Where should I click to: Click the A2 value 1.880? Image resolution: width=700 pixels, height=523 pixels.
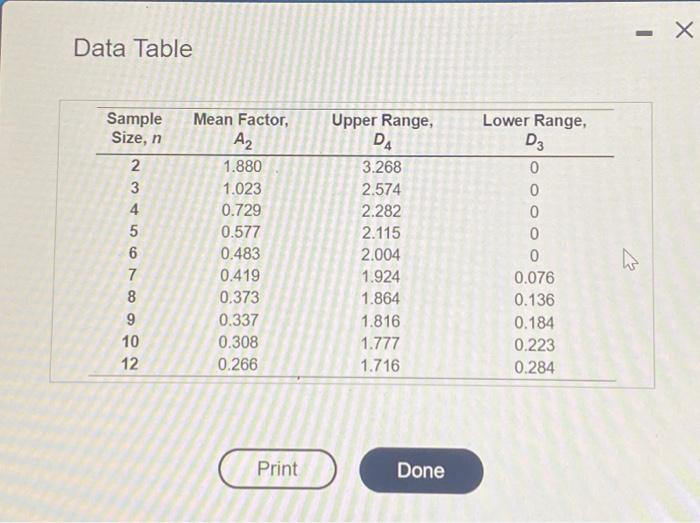click(x=242, y=166)
